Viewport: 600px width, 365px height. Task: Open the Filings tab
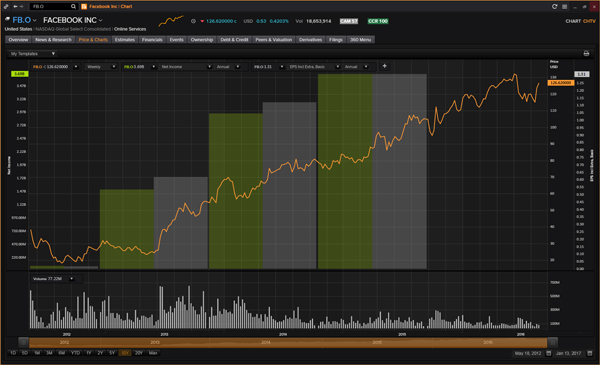coord(336,39)
